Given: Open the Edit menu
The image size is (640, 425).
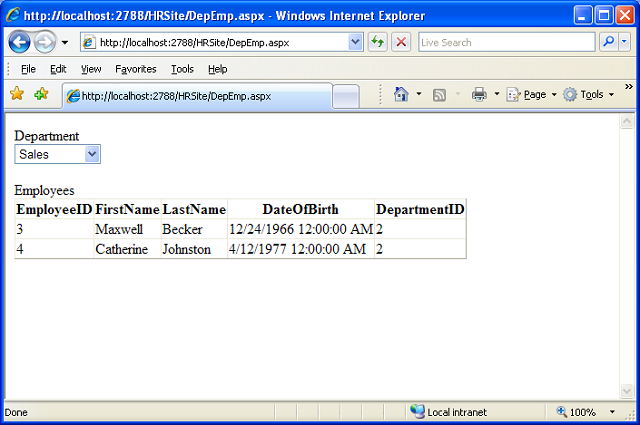Looking at the screenshot, I should [58, 69].
